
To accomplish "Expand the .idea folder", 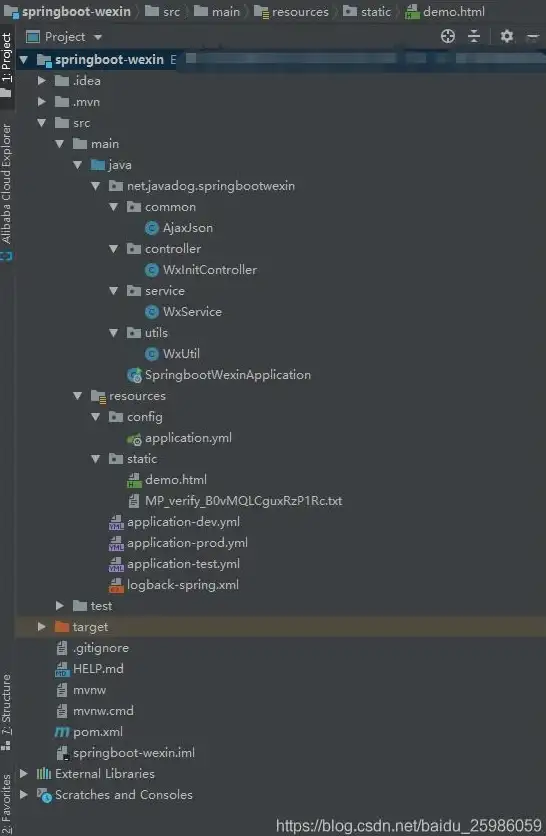I will coord(42,81).
